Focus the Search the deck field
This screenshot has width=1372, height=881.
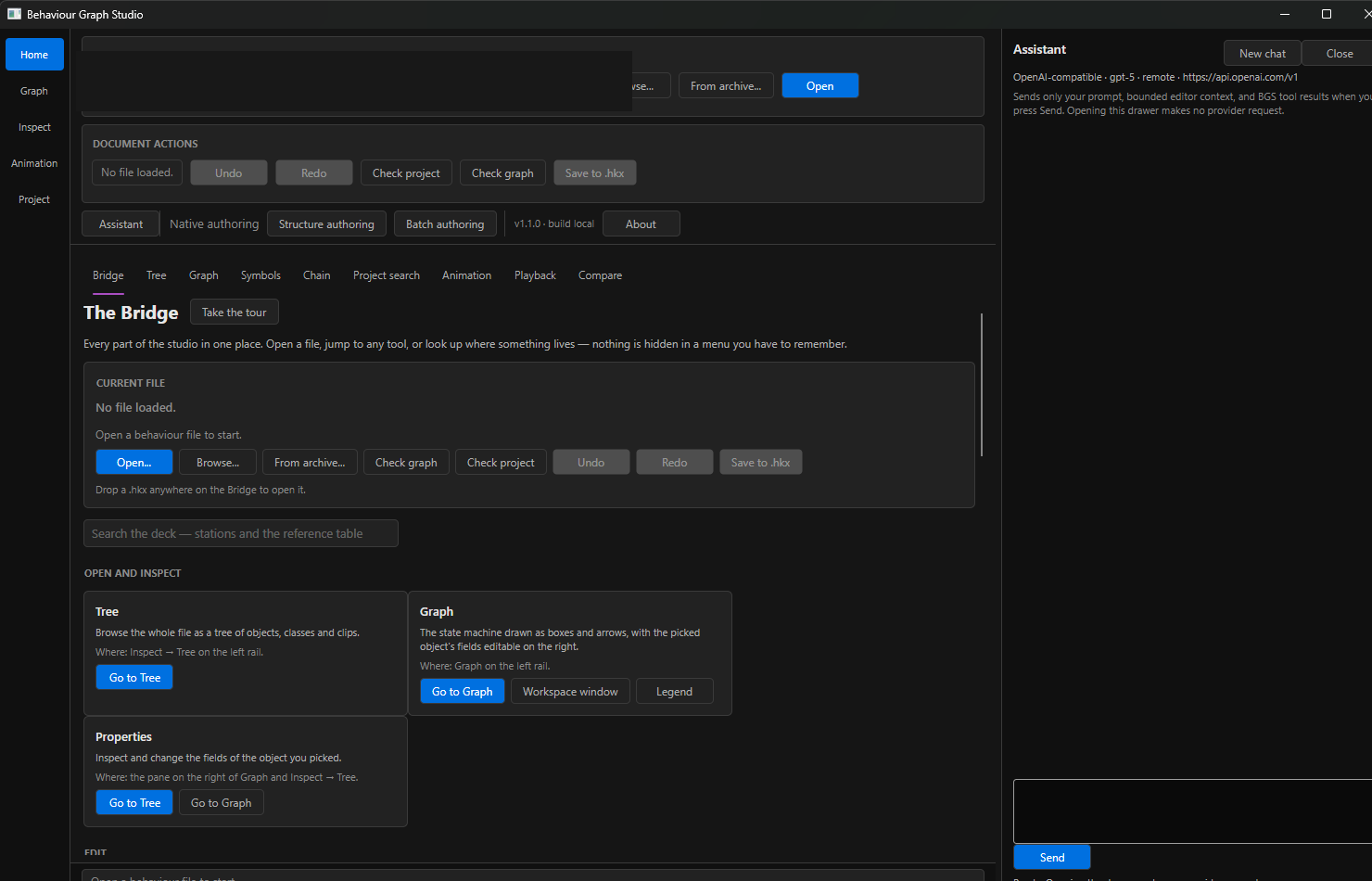pos(241,533)
